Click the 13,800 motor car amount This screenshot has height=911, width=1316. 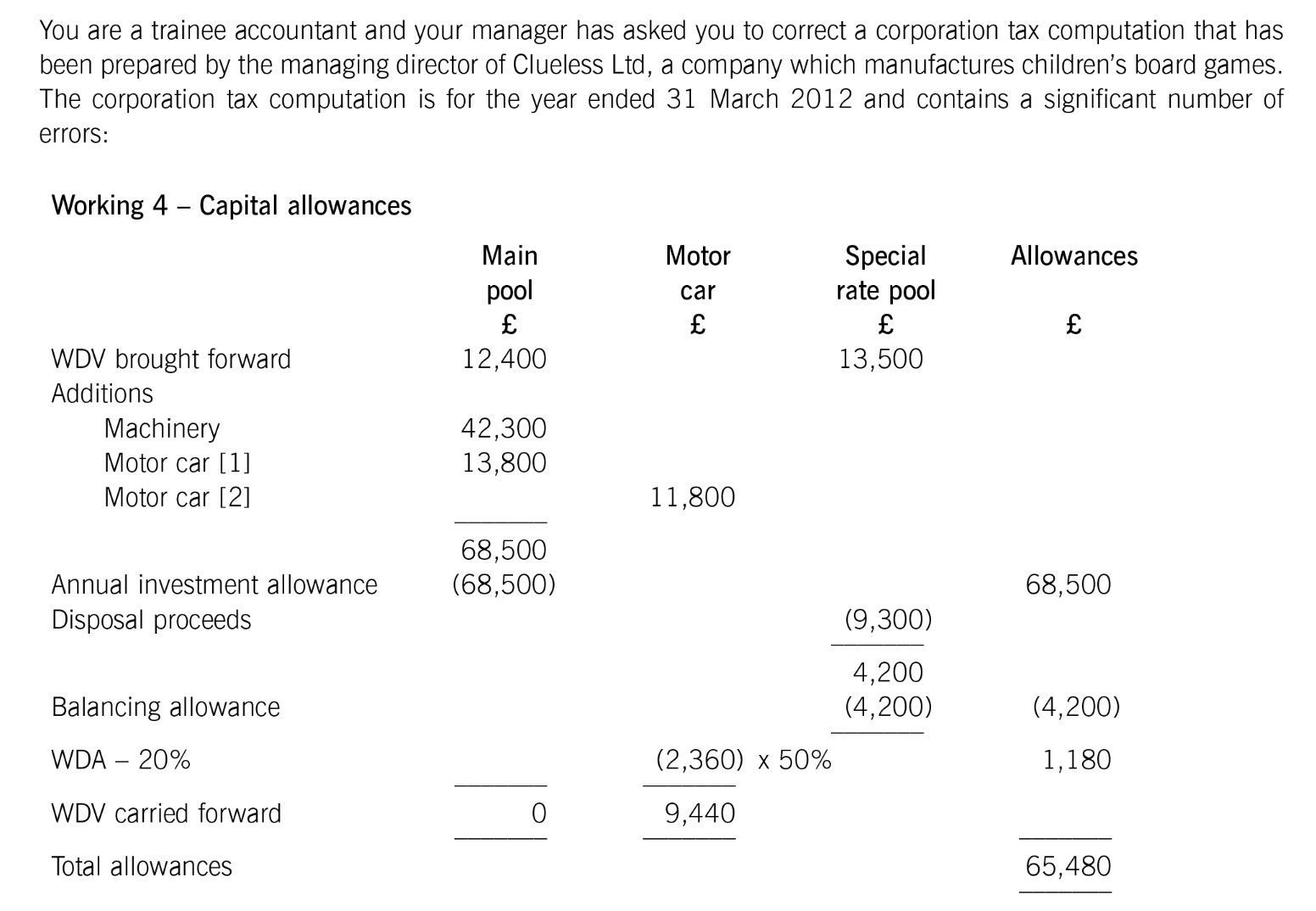(x=504, y=463)
